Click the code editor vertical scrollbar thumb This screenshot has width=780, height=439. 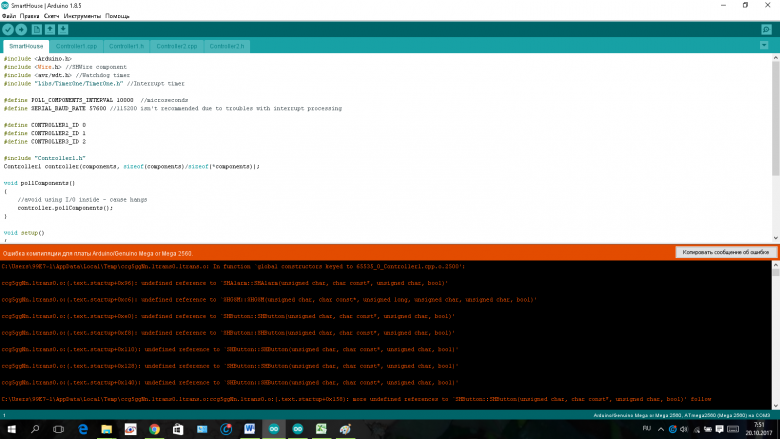776,118
